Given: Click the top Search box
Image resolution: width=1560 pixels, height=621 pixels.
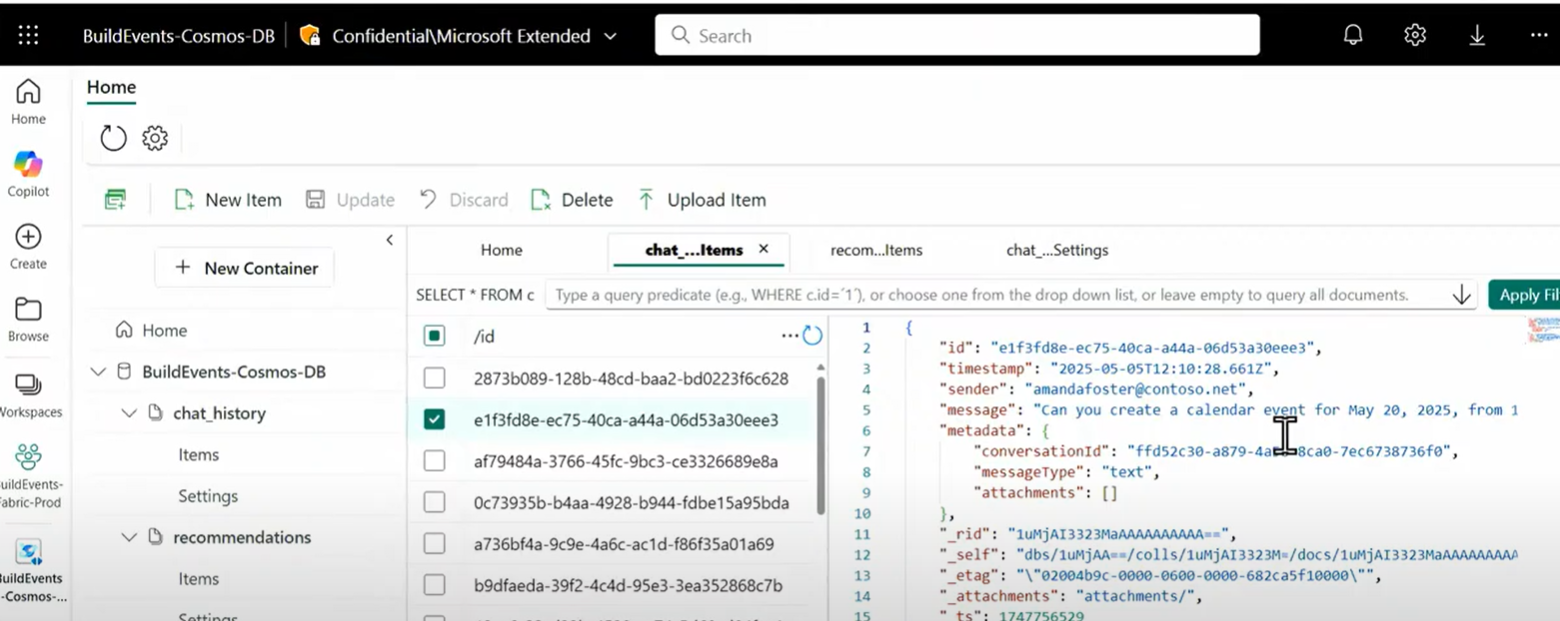Looking at the screenshot, I should pos(957,36).
